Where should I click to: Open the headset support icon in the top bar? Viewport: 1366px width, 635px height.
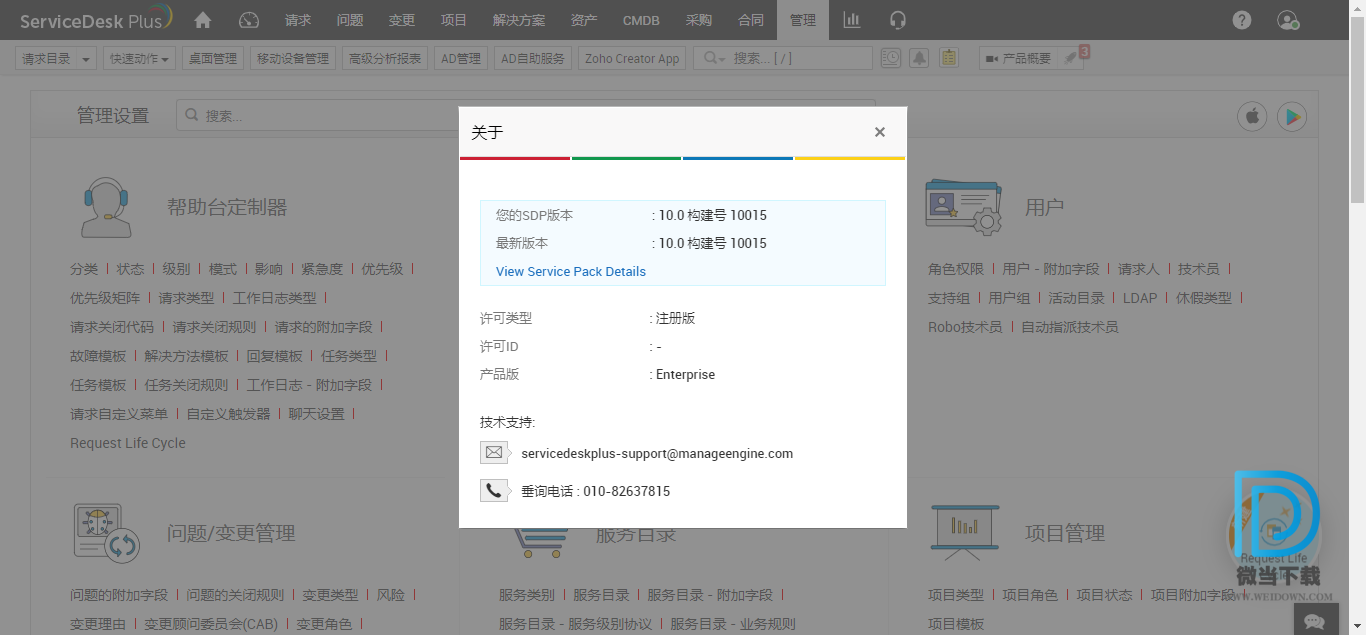(898, 20)
